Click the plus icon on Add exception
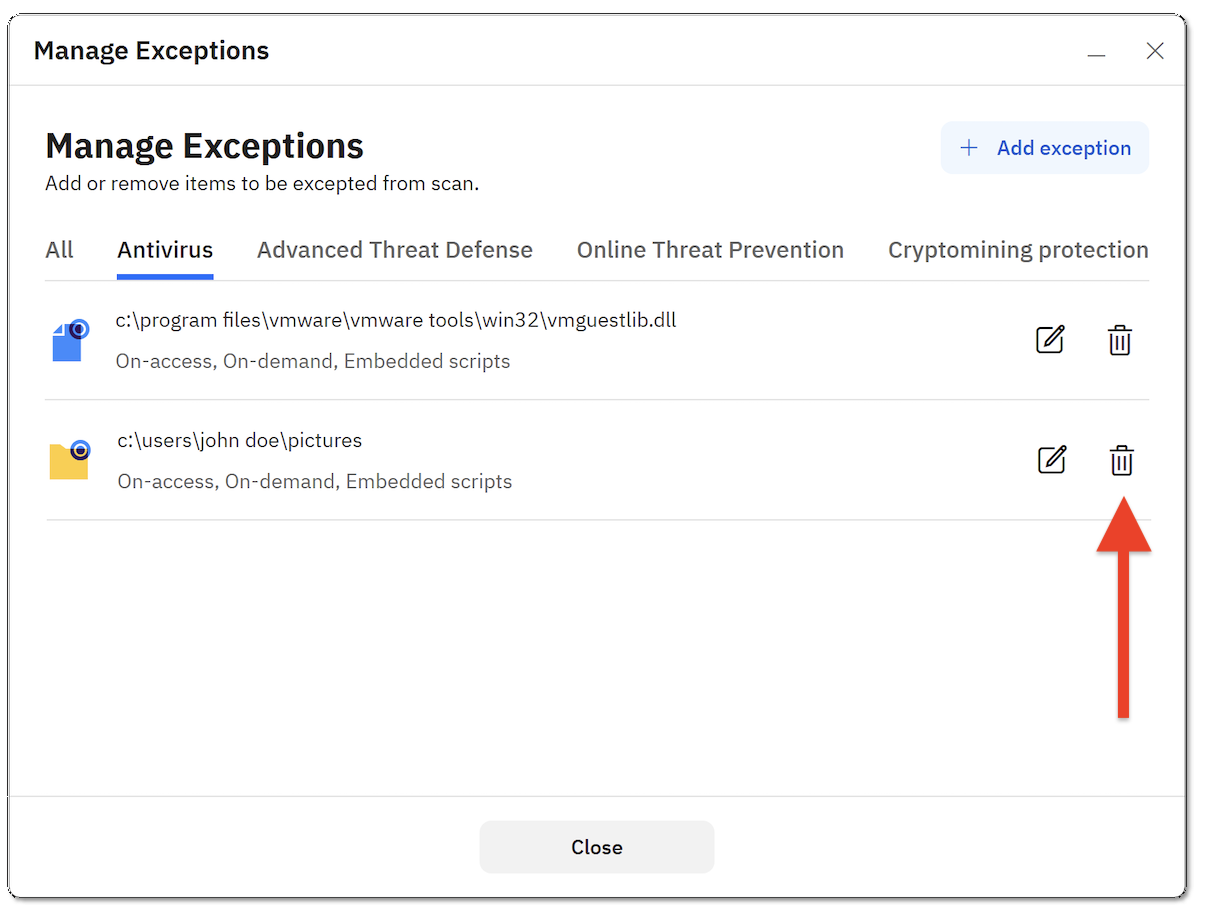The image size is (1206, 914). (968, 147)
